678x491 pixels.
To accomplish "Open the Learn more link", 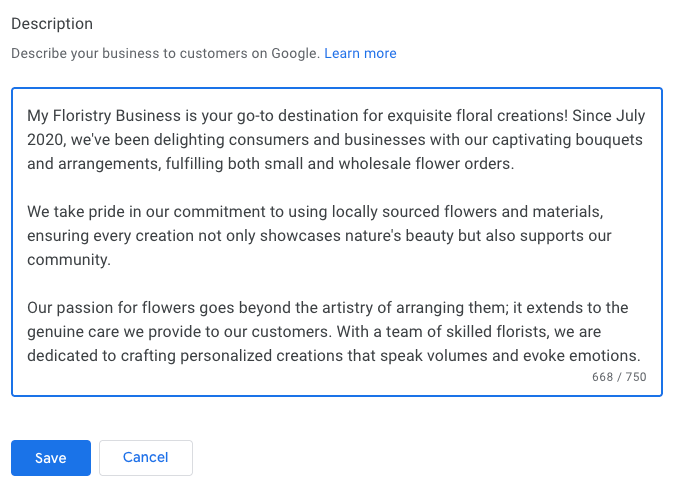I will [360, 53].
